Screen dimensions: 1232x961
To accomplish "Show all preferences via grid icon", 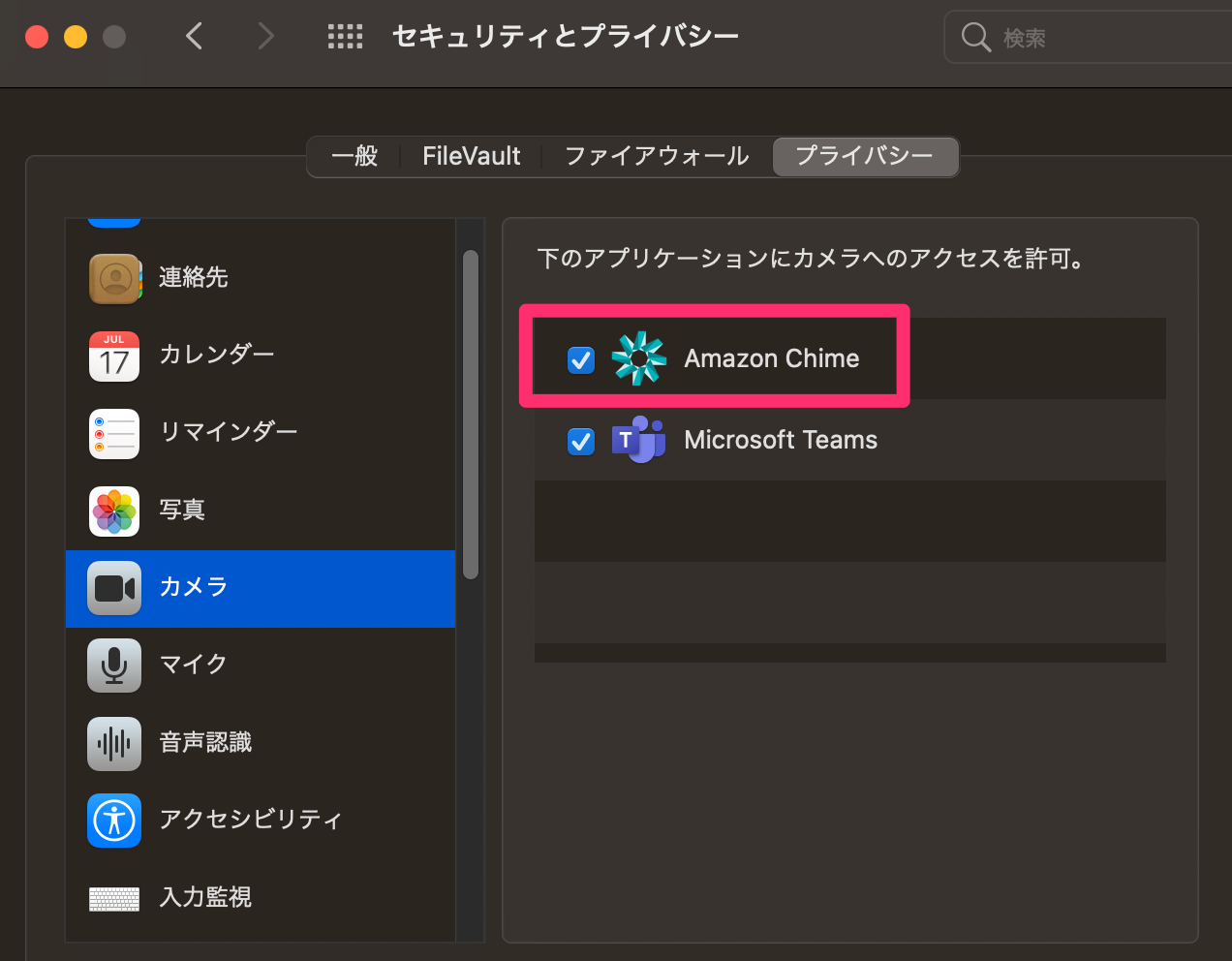I will click(x=345, y=37).
